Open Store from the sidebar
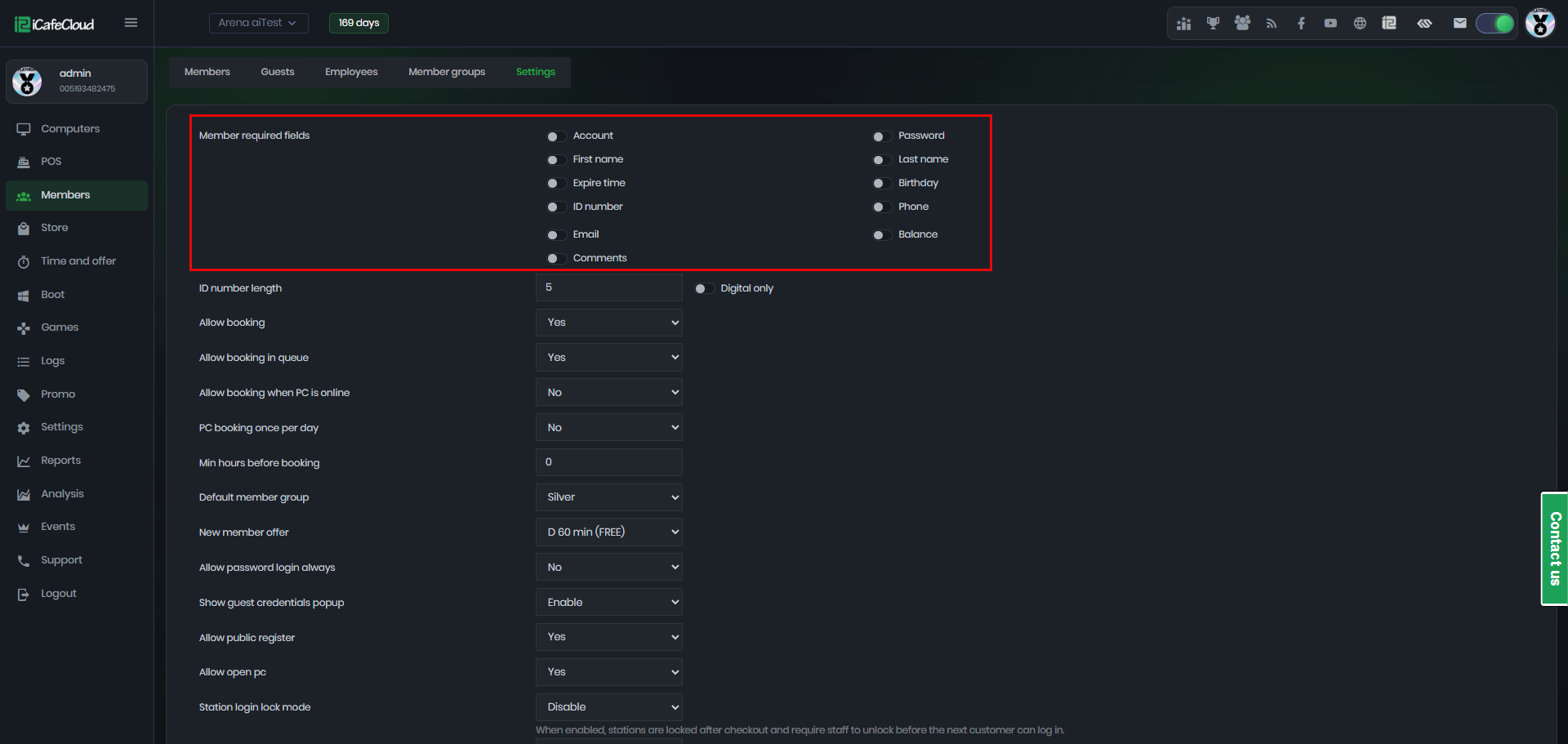1568x744 pixels. click(77, 228)
